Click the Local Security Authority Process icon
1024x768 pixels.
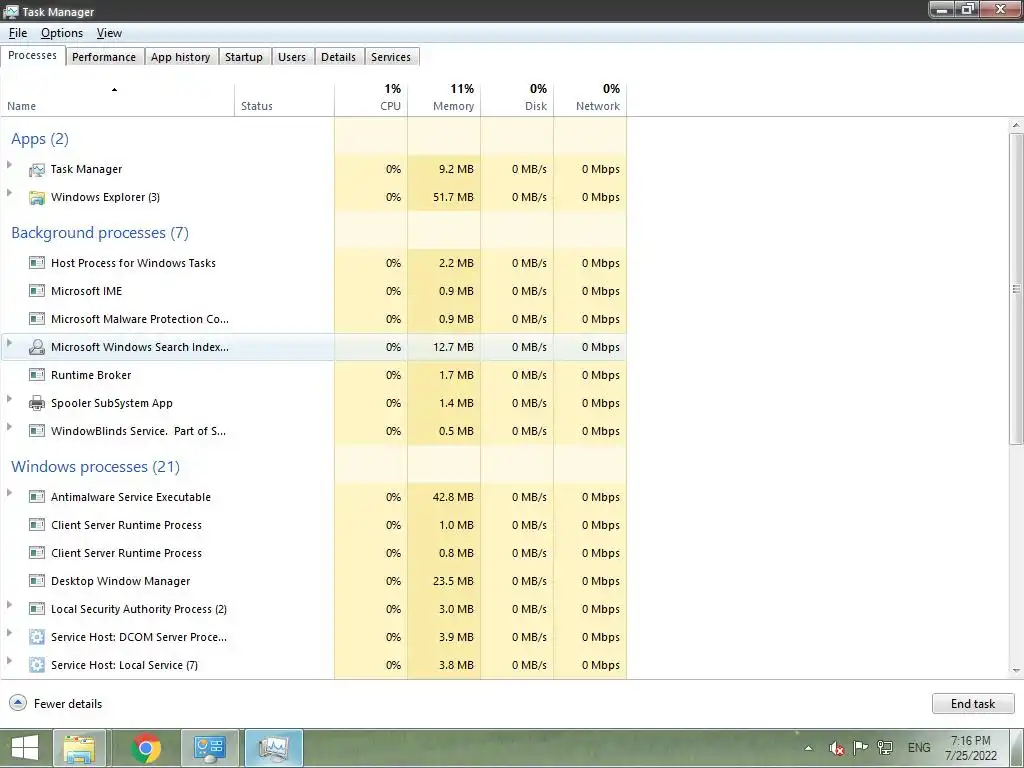37,609
